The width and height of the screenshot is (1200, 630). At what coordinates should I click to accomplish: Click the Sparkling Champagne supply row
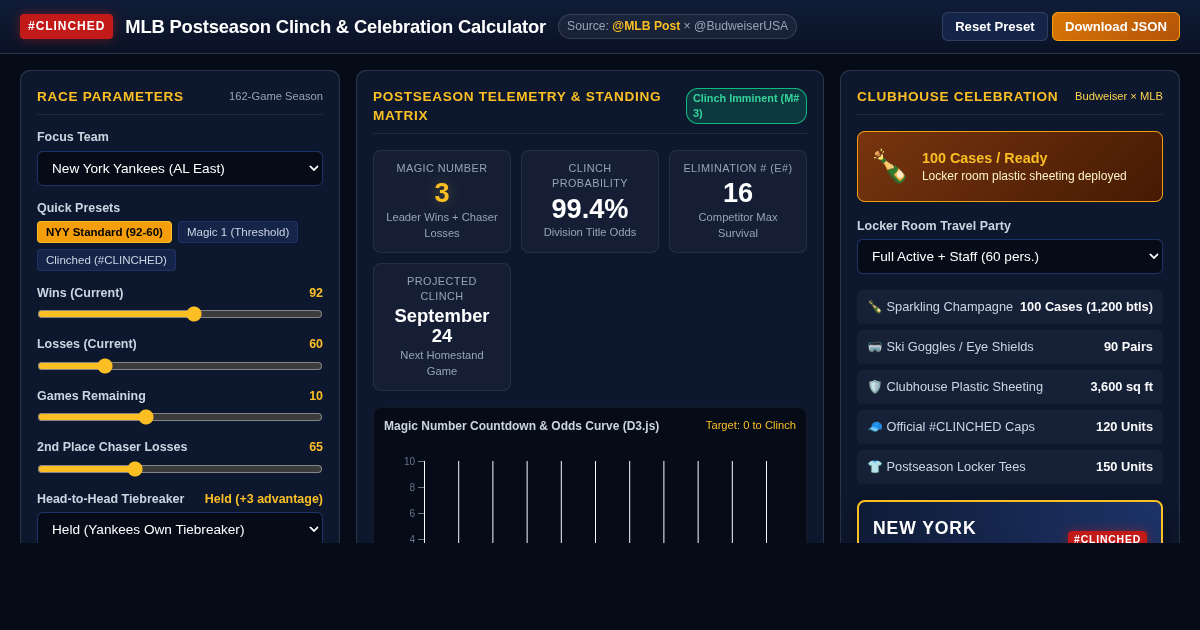pos(1010,307)
